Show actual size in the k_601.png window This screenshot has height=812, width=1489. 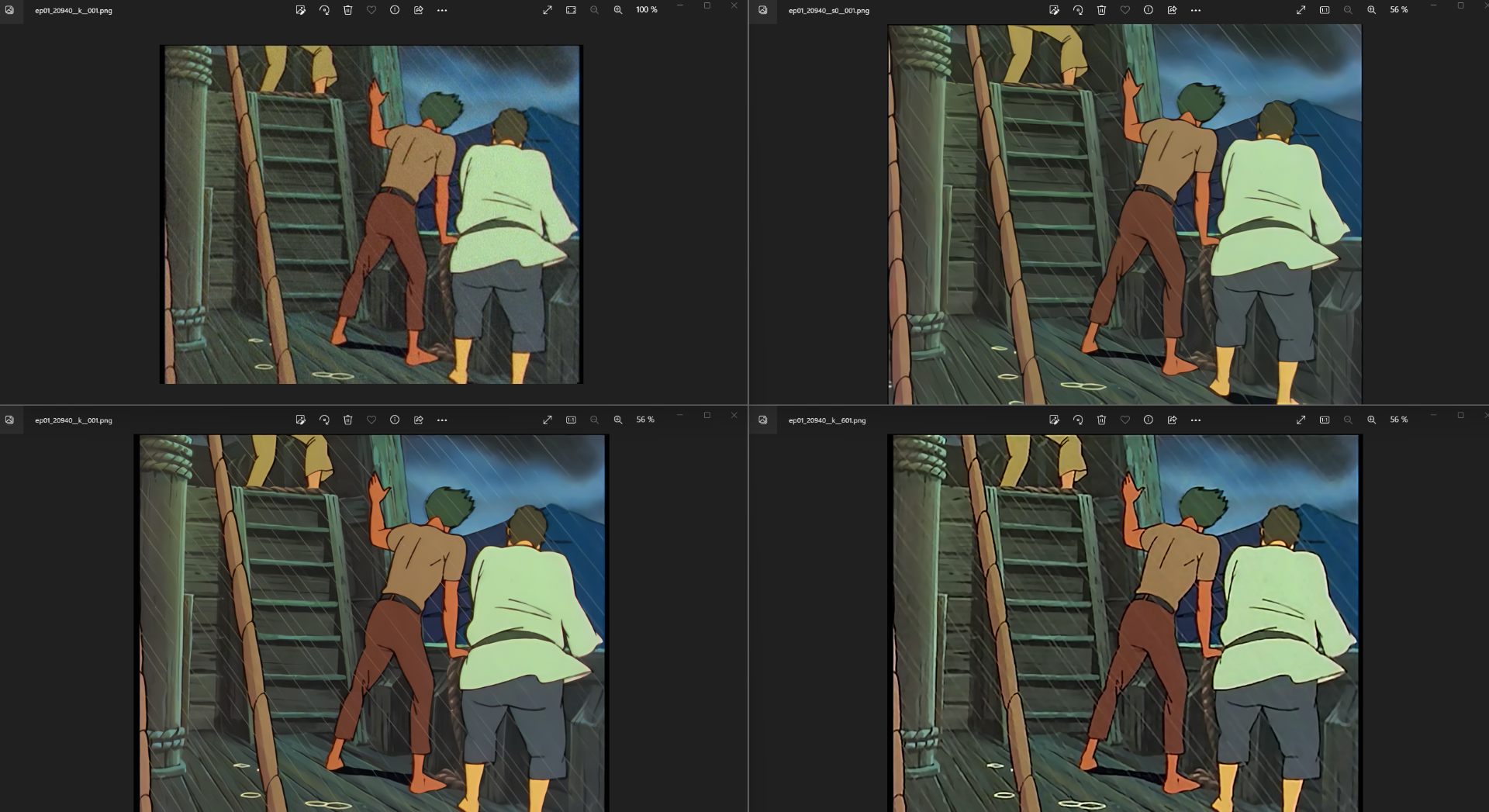[x=1325, y=420]
